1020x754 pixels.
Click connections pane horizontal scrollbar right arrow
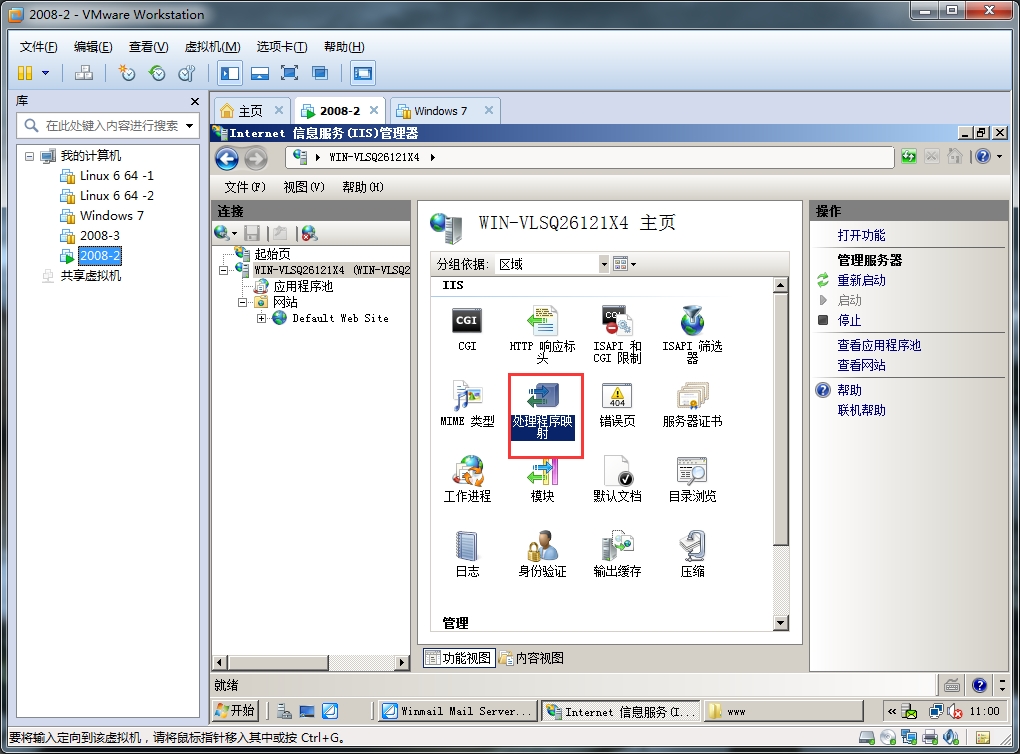click(x=402, y=662)
